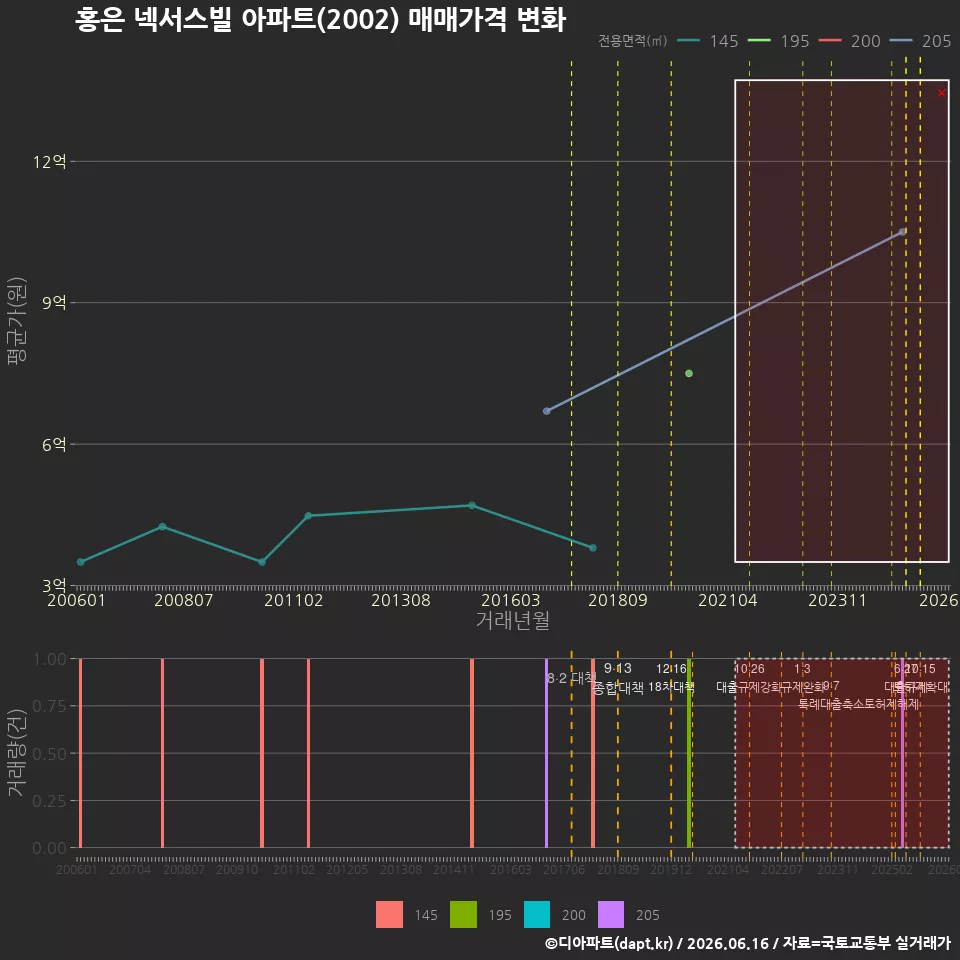The width and height of the screenshot is (960, 960).
Task: Toggle the 205 series in top legend
Action: pyautogui.click(x=920, y=41)
